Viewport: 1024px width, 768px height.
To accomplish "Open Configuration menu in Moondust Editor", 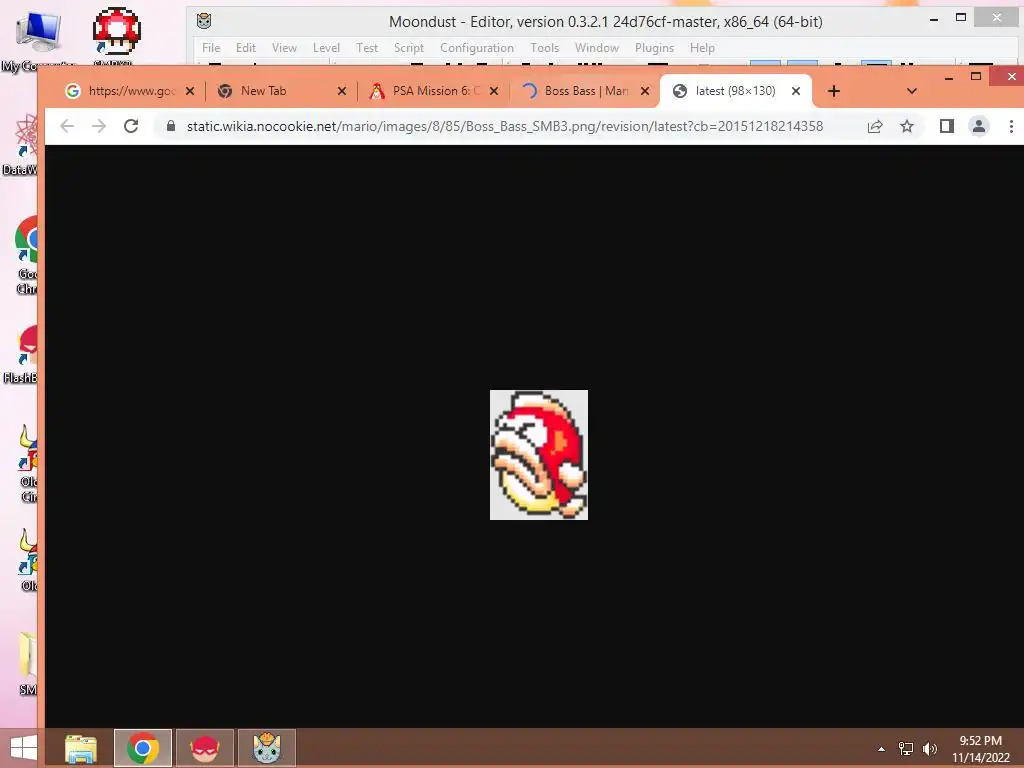I will [477, 48].
